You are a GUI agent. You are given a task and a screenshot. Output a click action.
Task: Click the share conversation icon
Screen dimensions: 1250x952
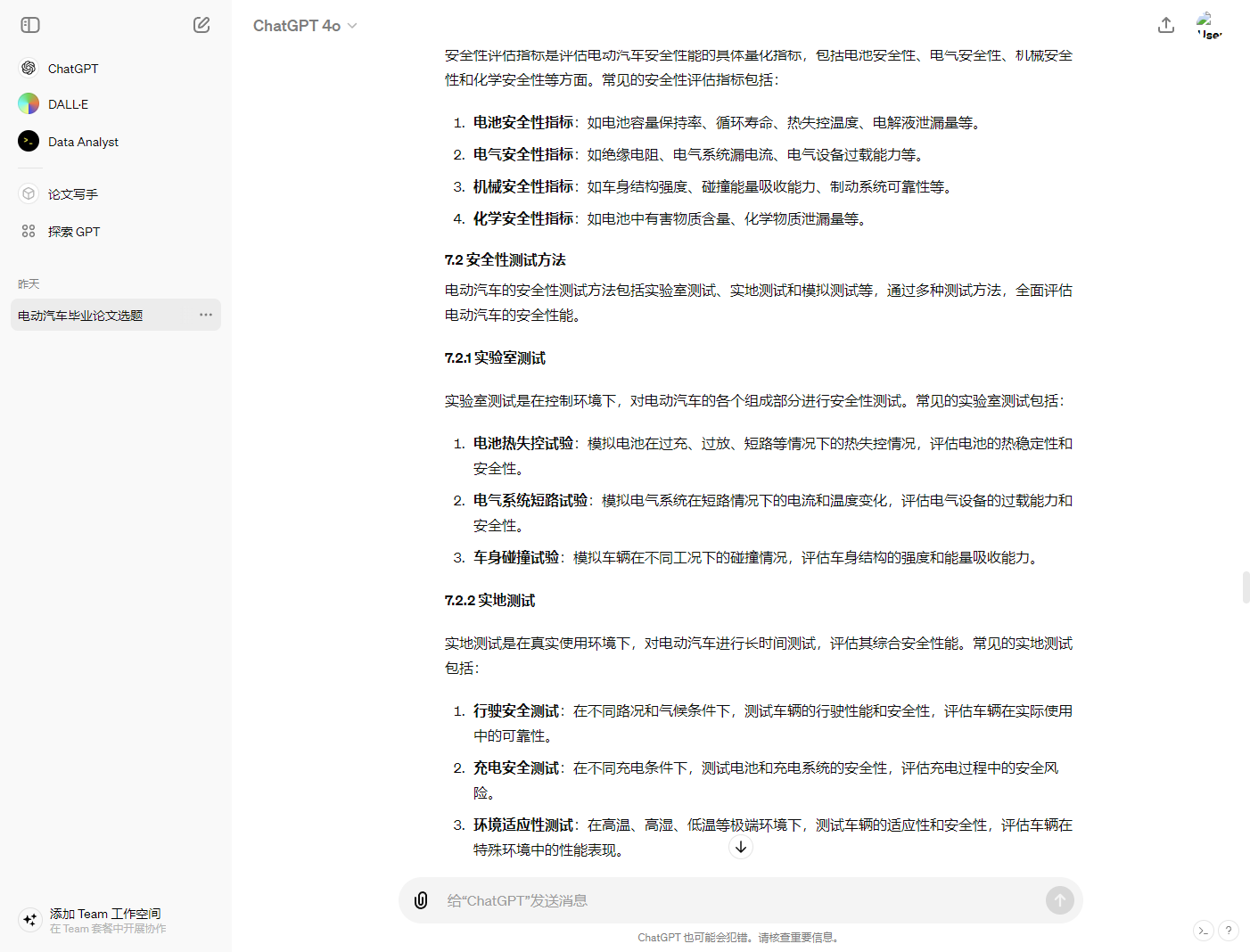1165,25
